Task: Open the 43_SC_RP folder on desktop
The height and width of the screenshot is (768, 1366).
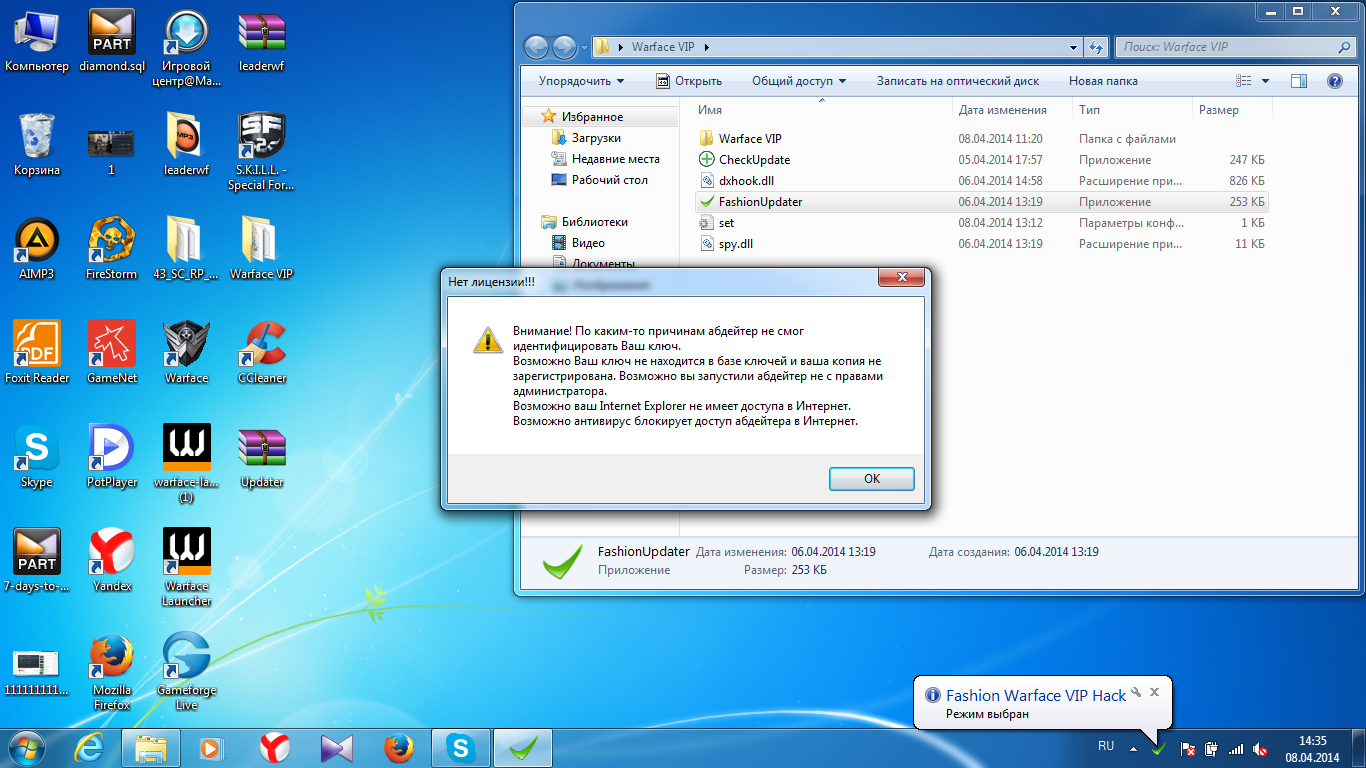Action: point(187,249)
